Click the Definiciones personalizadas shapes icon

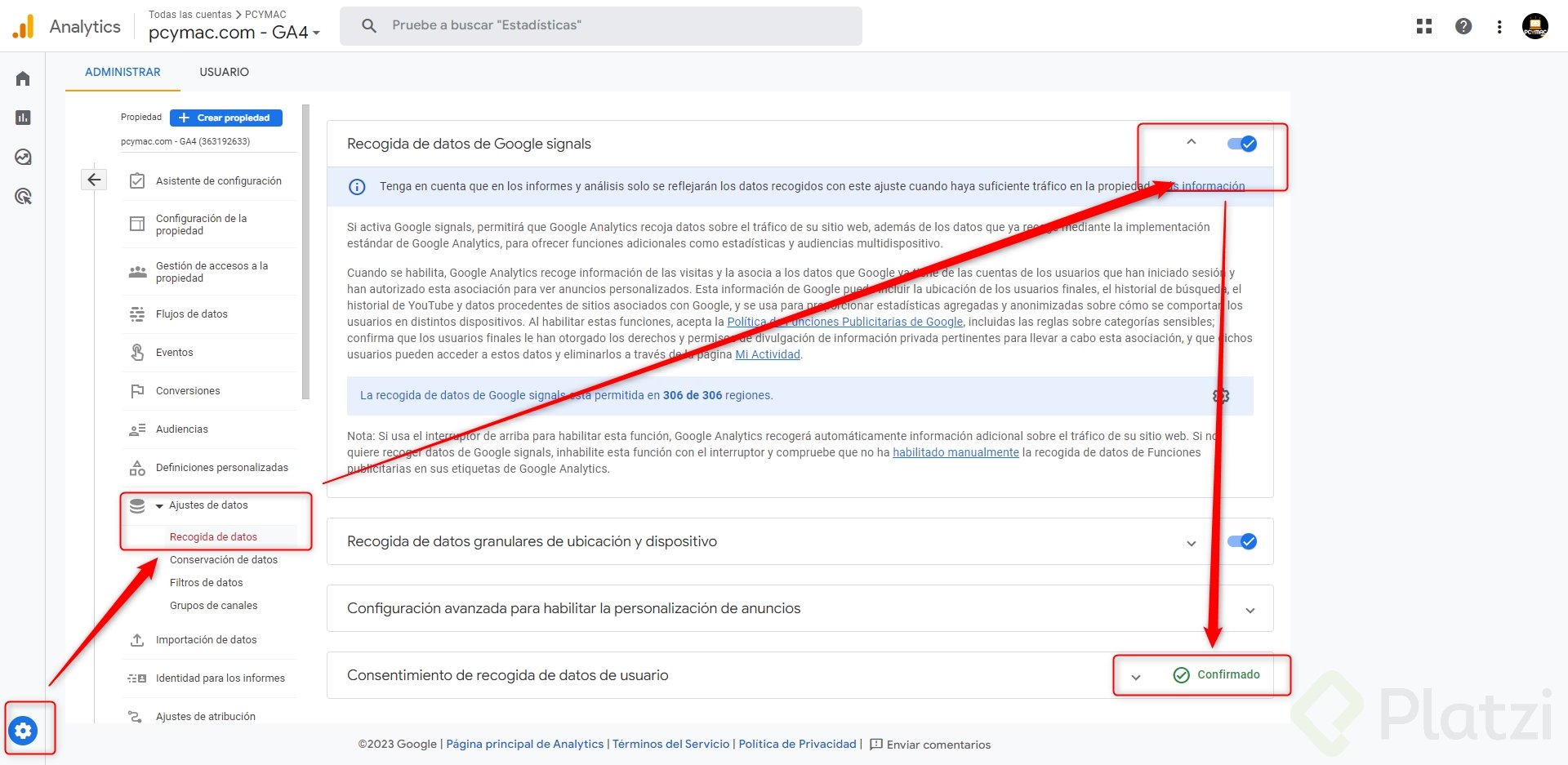pyautogui.click(x=137, y=468)
